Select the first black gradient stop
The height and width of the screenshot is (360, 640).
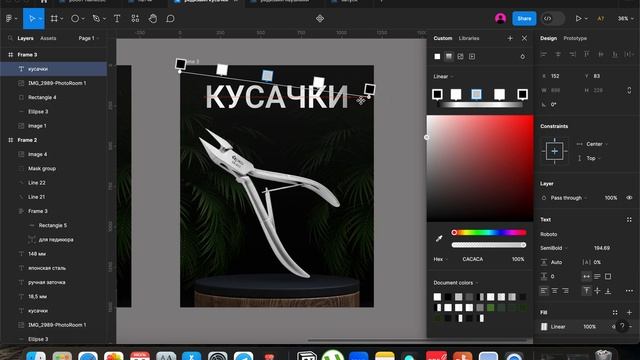pyautogui.click(x=437, y=94)
